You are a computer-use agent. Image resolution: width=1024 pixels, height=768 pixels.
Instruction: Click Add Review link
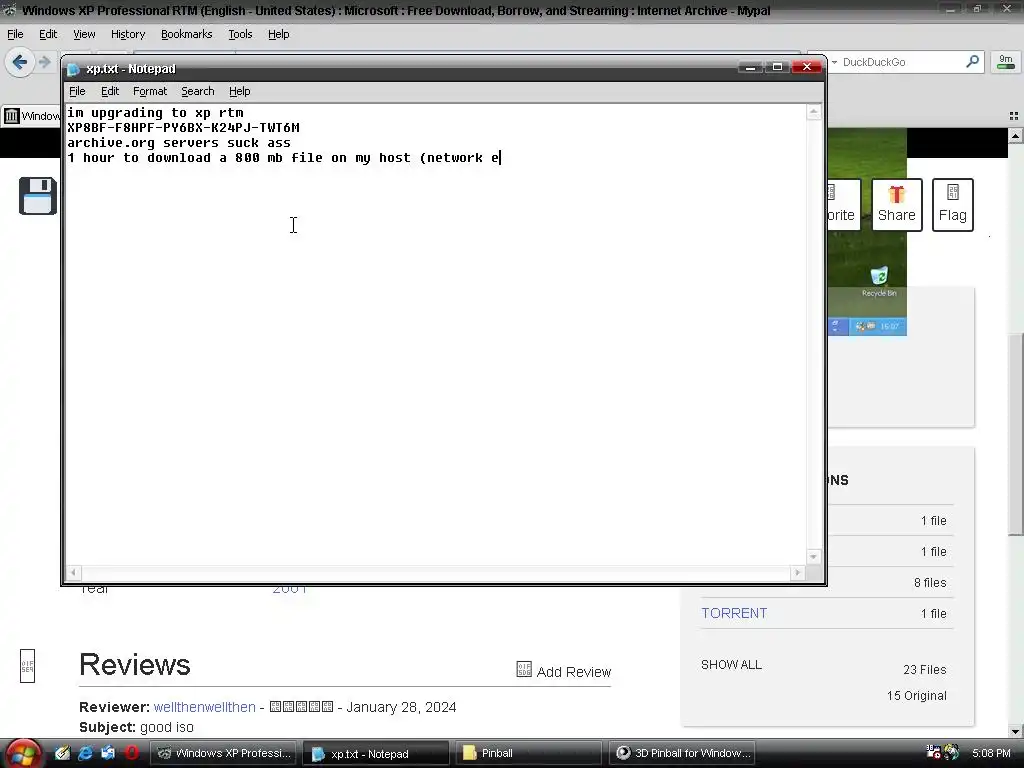(x=564, y=671)
